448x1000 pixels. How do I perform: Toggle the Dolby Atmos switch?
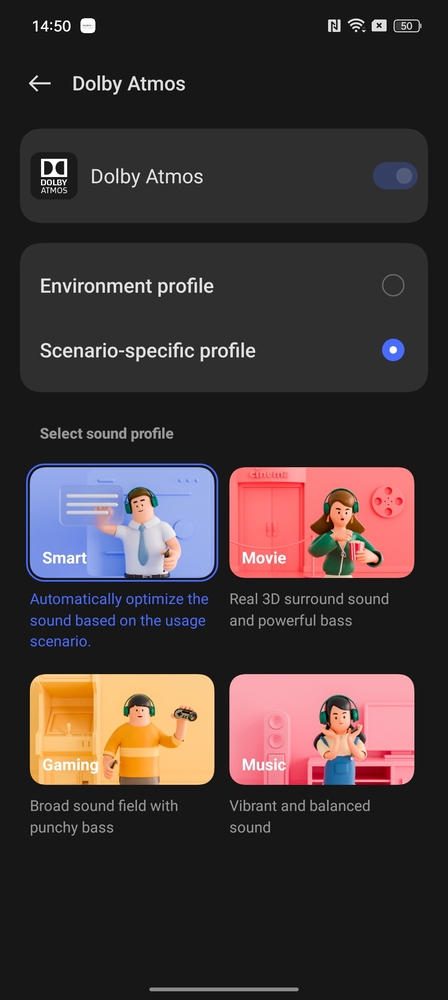pyautogui.click(x=395, y=176)
